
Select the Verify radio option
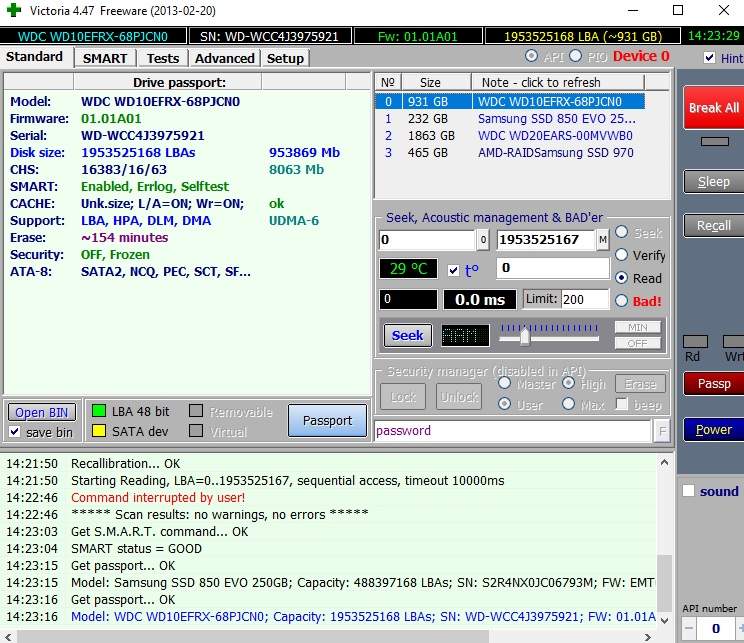622,255
